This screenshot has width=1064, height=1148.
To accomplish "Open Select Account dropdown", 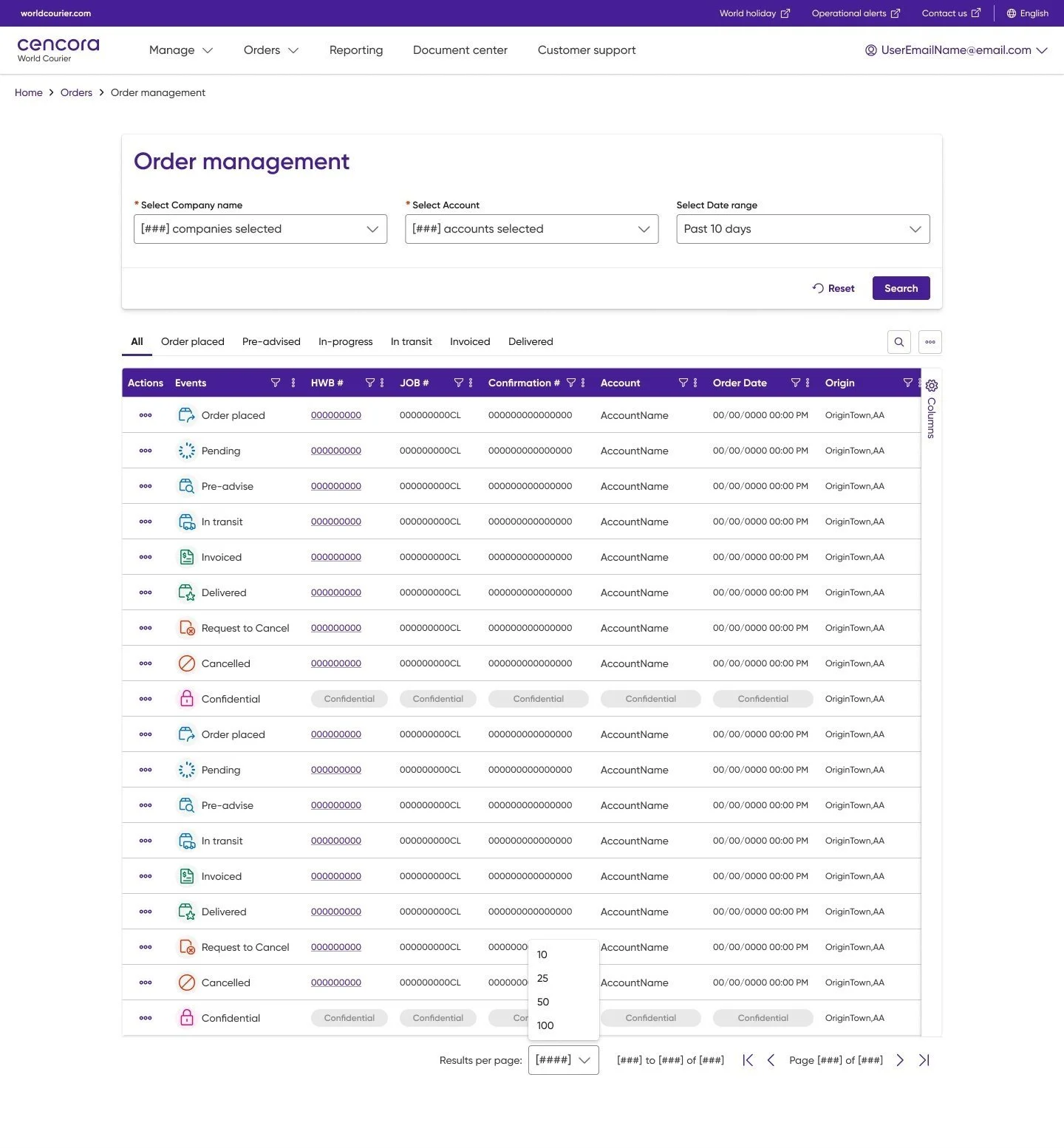I will pos(531,229).
